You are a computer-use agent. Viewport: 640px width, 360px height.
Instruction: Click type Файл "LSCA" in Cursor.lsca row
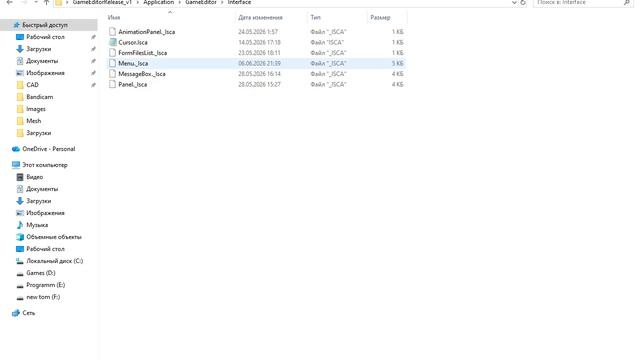click(327, 42)
